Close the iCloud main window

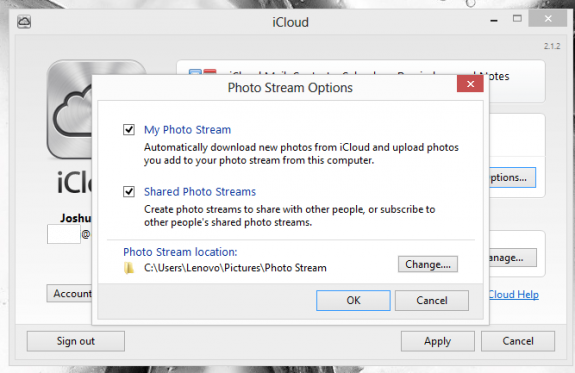coord(548,18)
